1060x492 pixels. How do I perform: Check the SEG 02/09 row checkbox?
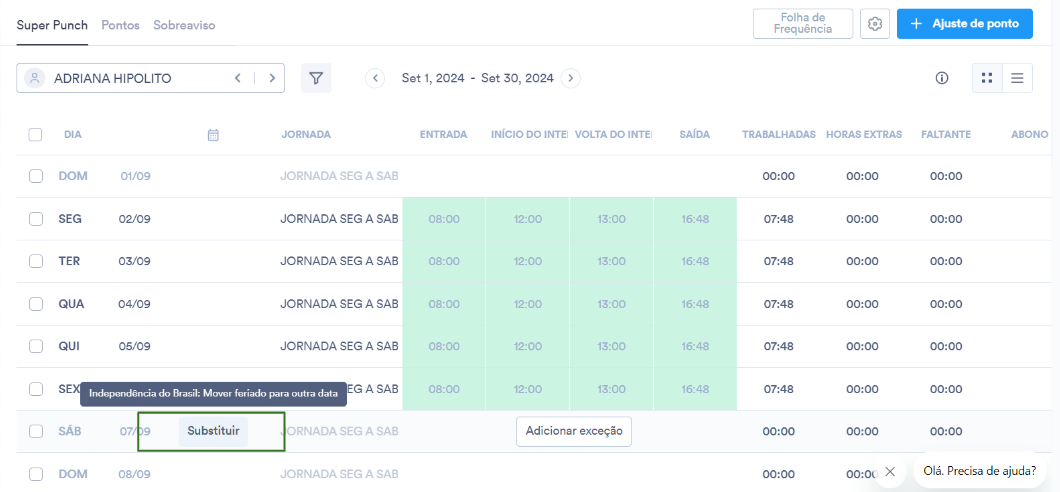pos(36,219)
